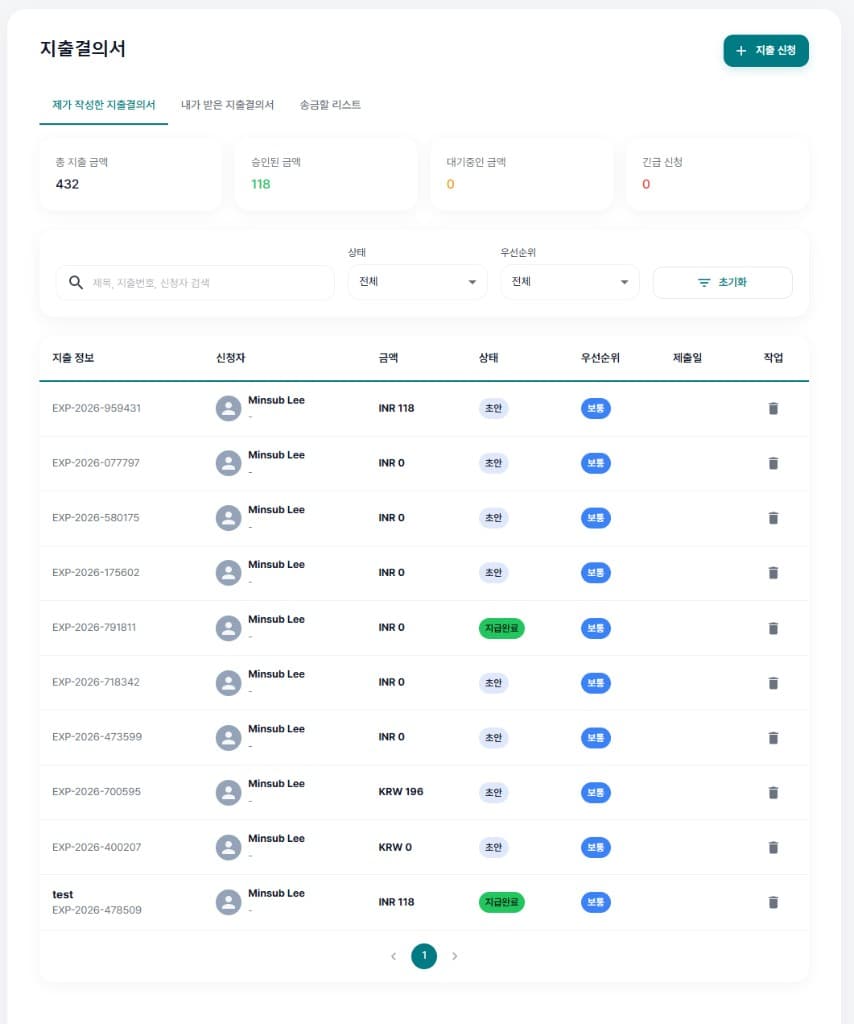Click avatar icon in EXP-2026-077797 row
854x1024 pixels.
(x=229, y=463)
